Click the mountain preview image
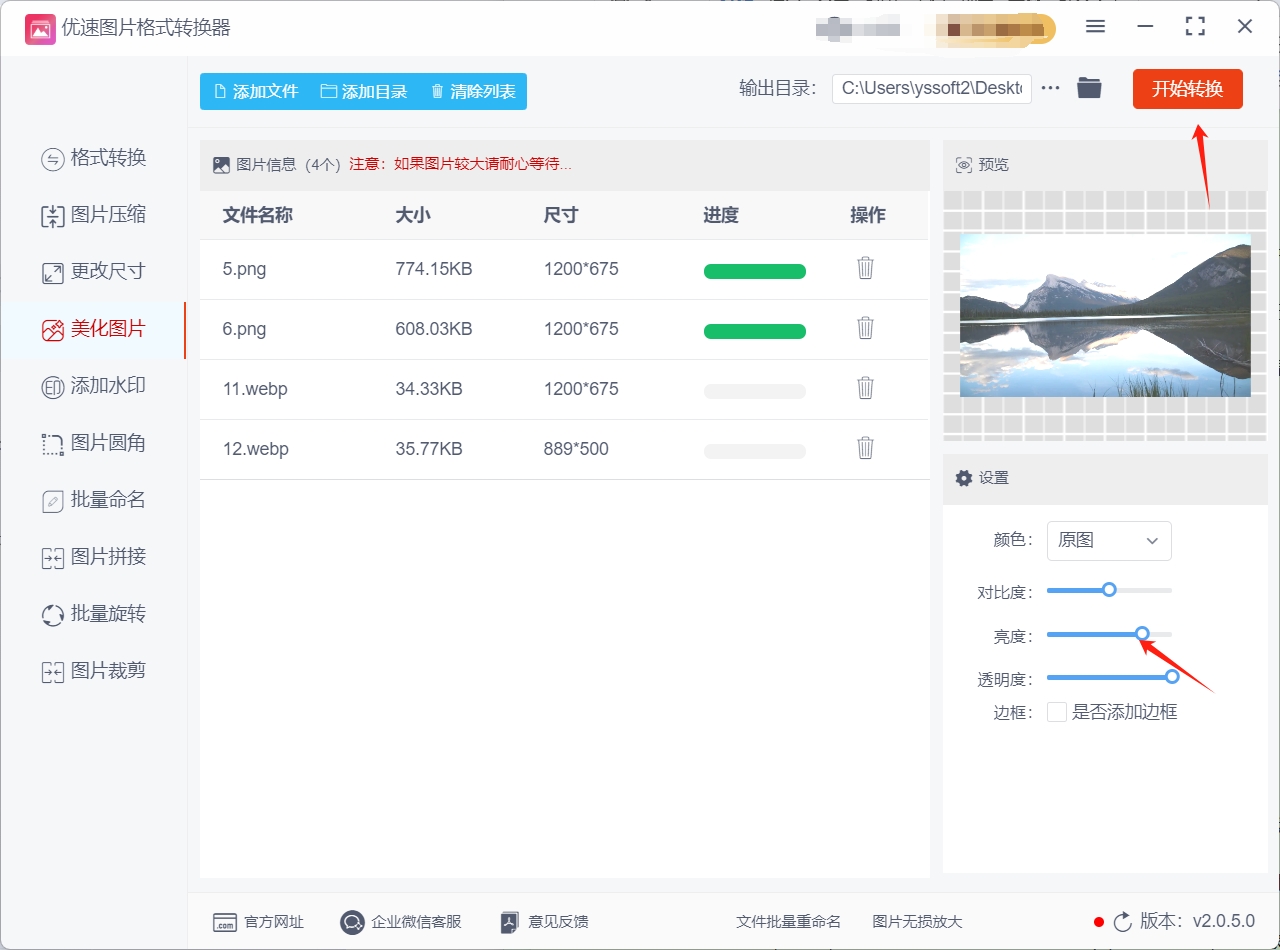This screenshot has width=1280, height=950. 1105,315
